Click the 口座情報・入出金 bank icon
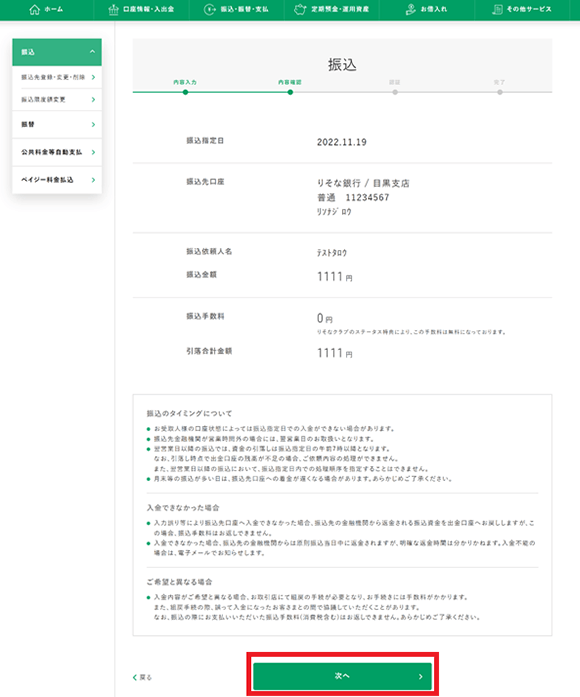Image resolution: width=580 pixels, height=697 pixels. coord(113,9)
